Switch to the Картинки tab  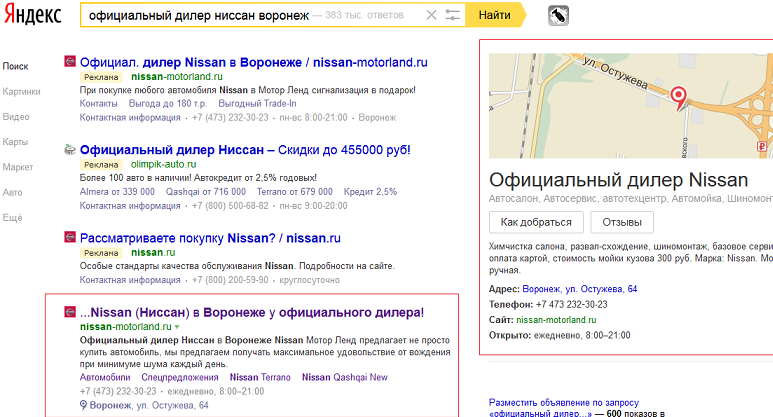point(21,92)
